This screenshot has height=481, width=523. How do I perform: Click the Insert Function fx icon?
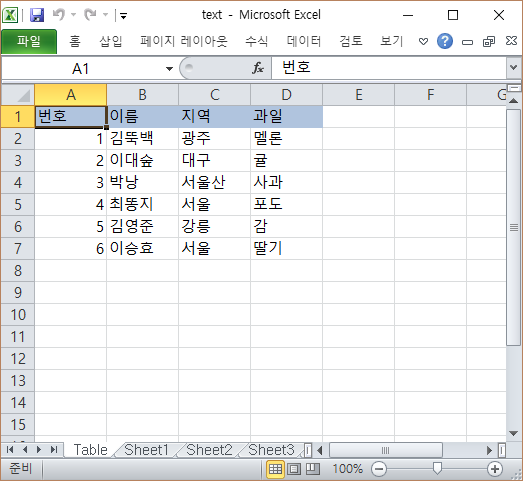[x=258, y=68]
